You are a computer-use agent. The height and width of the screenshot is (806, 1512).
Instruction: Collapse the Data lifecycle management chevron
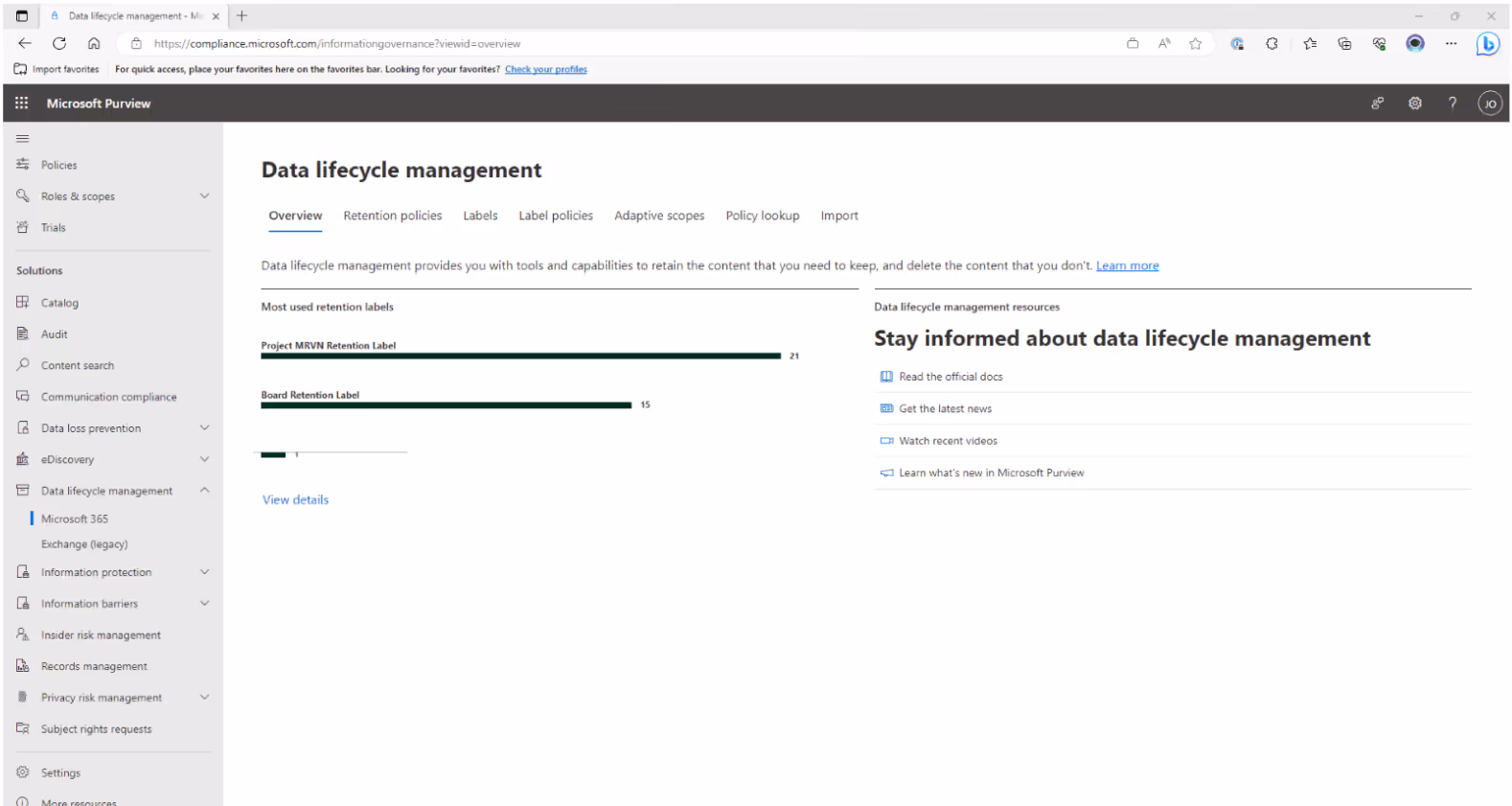(x=204, y=490)
